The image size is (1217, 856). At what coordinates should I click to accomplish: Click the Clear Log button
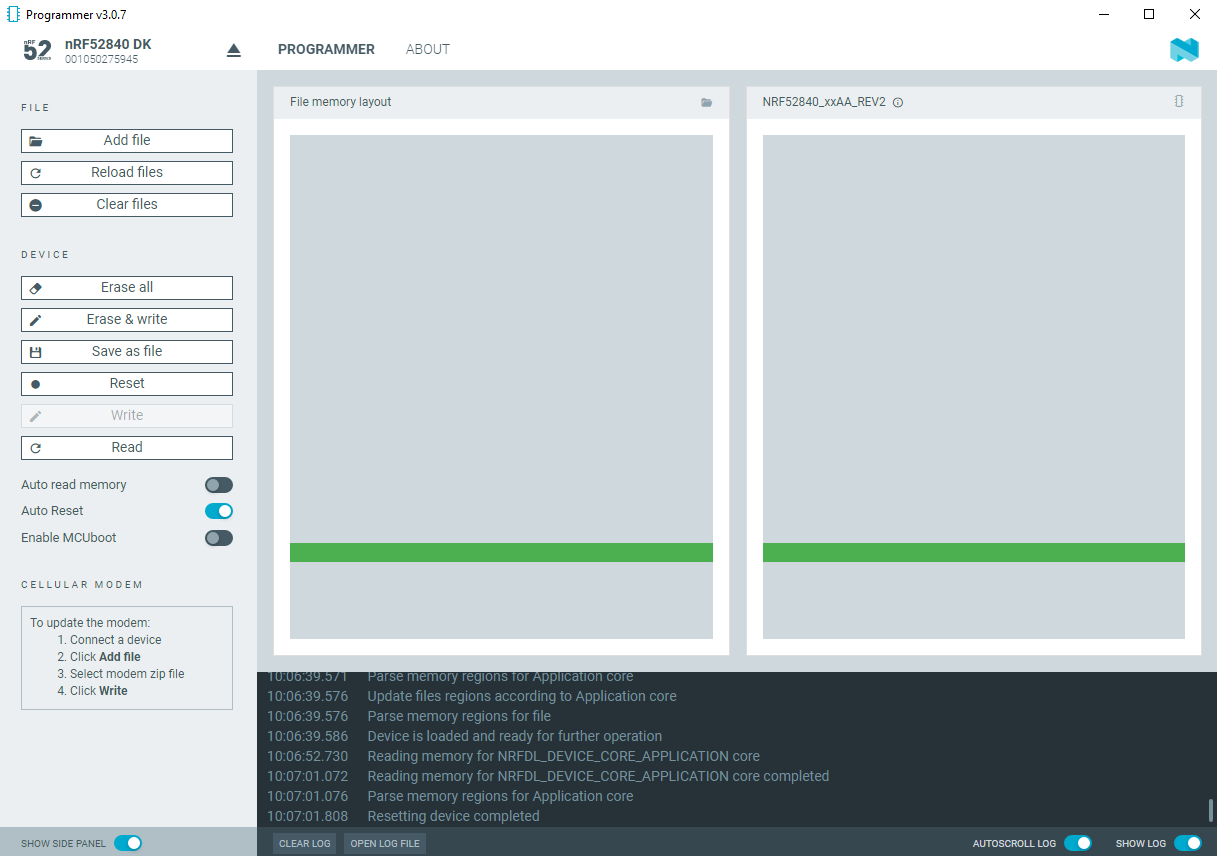[305, 843]
